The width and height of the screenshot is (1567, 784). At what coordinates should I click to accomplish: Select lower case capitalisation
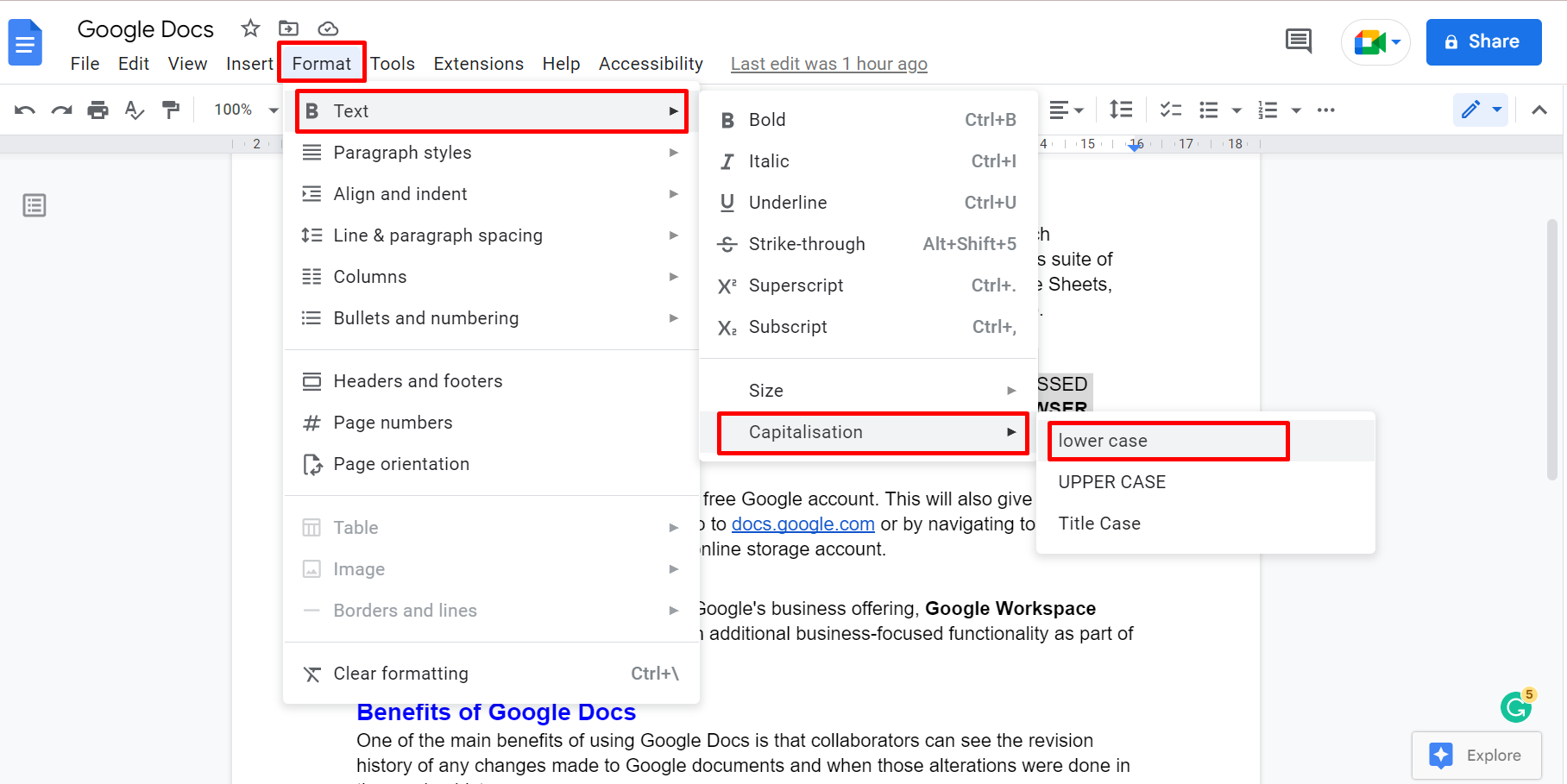(1205, 441)
